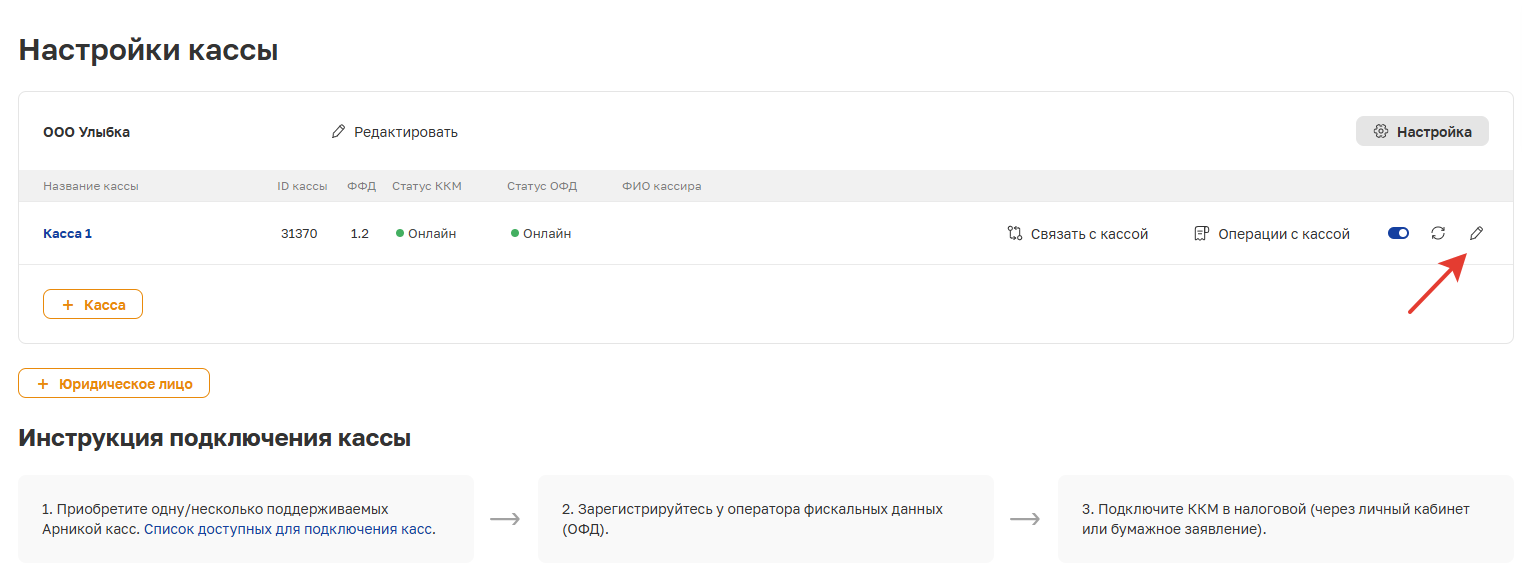This screenshot has width=1522, height=568.
Task: Click the Связать с кассой text
Action: pyautogui.click(x=1089, y=234)
